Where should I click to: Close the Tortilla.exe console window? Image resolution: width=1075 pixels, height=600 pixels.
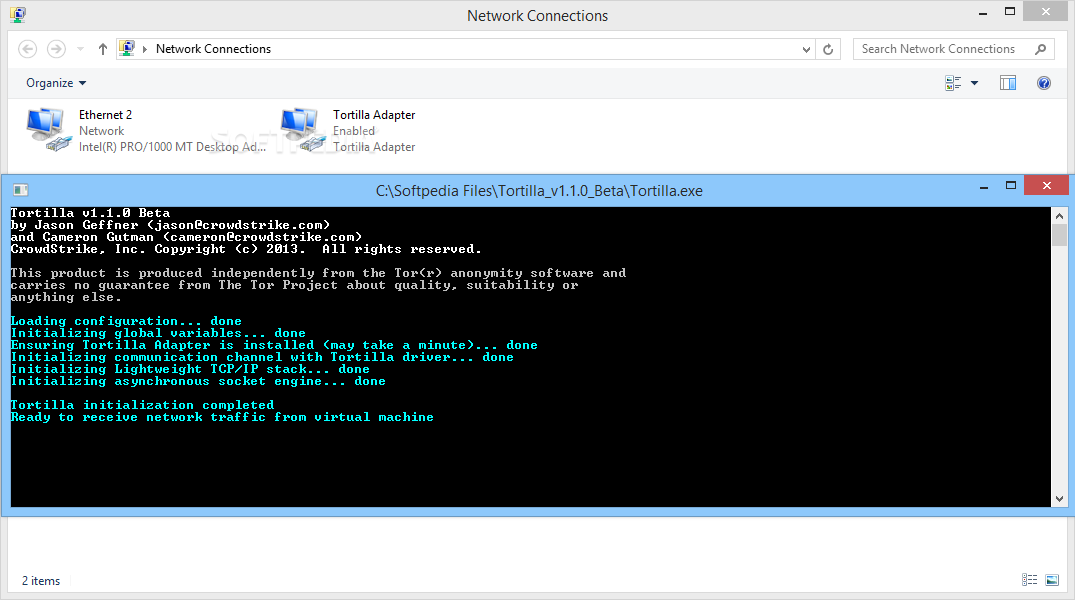click(1046, 185)
